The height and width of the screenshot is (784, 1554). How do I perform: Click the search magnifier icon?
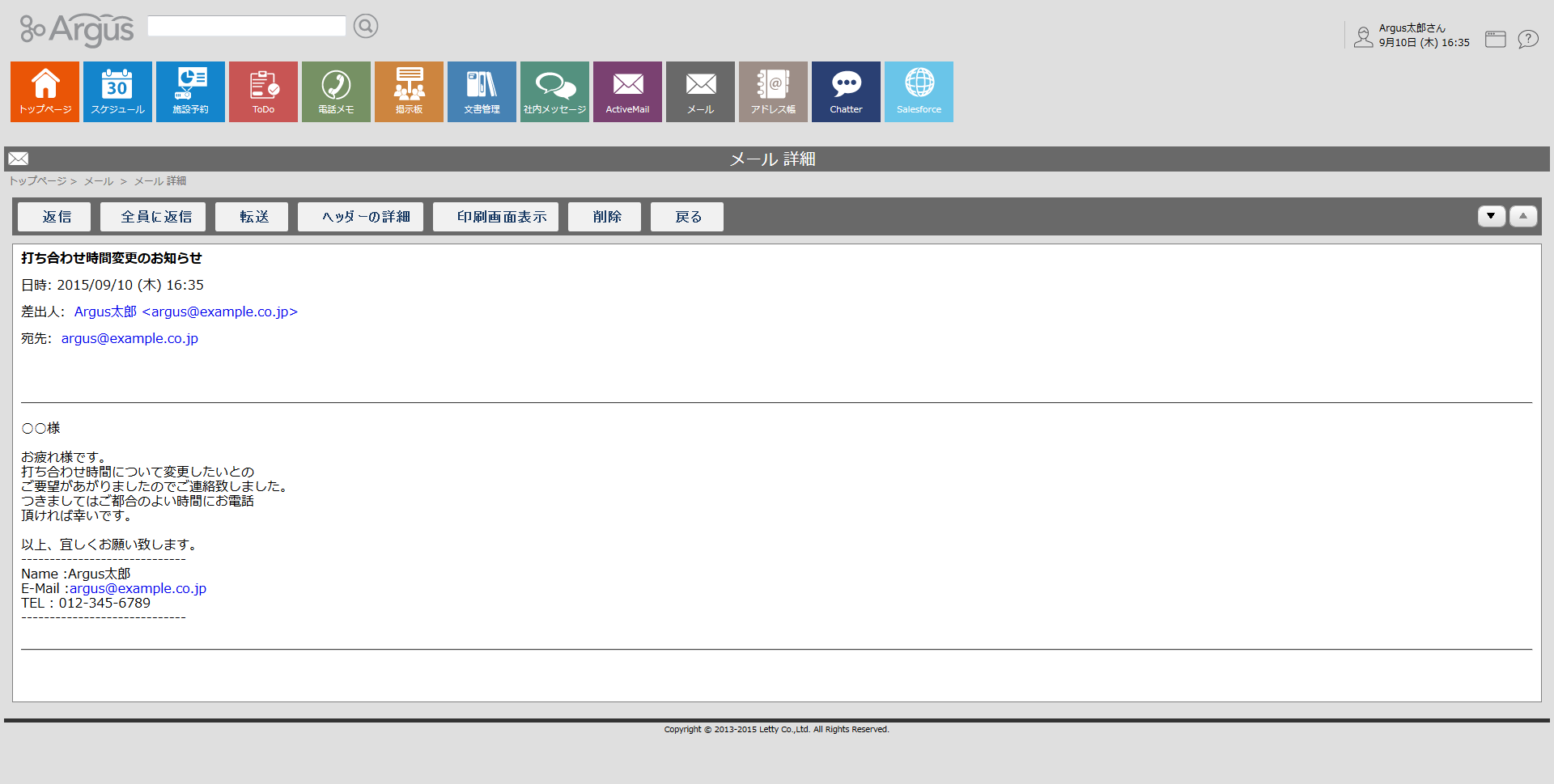pyautogui.click(x=366, y=27)
